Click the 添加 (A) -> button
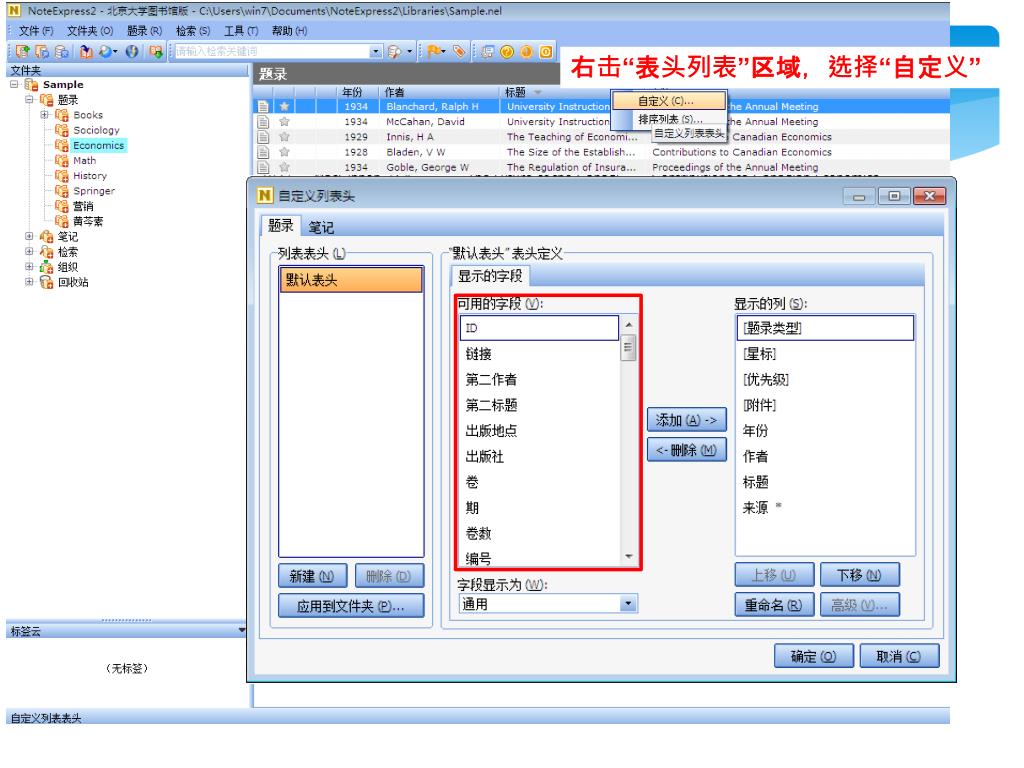1024x768 pixels. [686, 421]
